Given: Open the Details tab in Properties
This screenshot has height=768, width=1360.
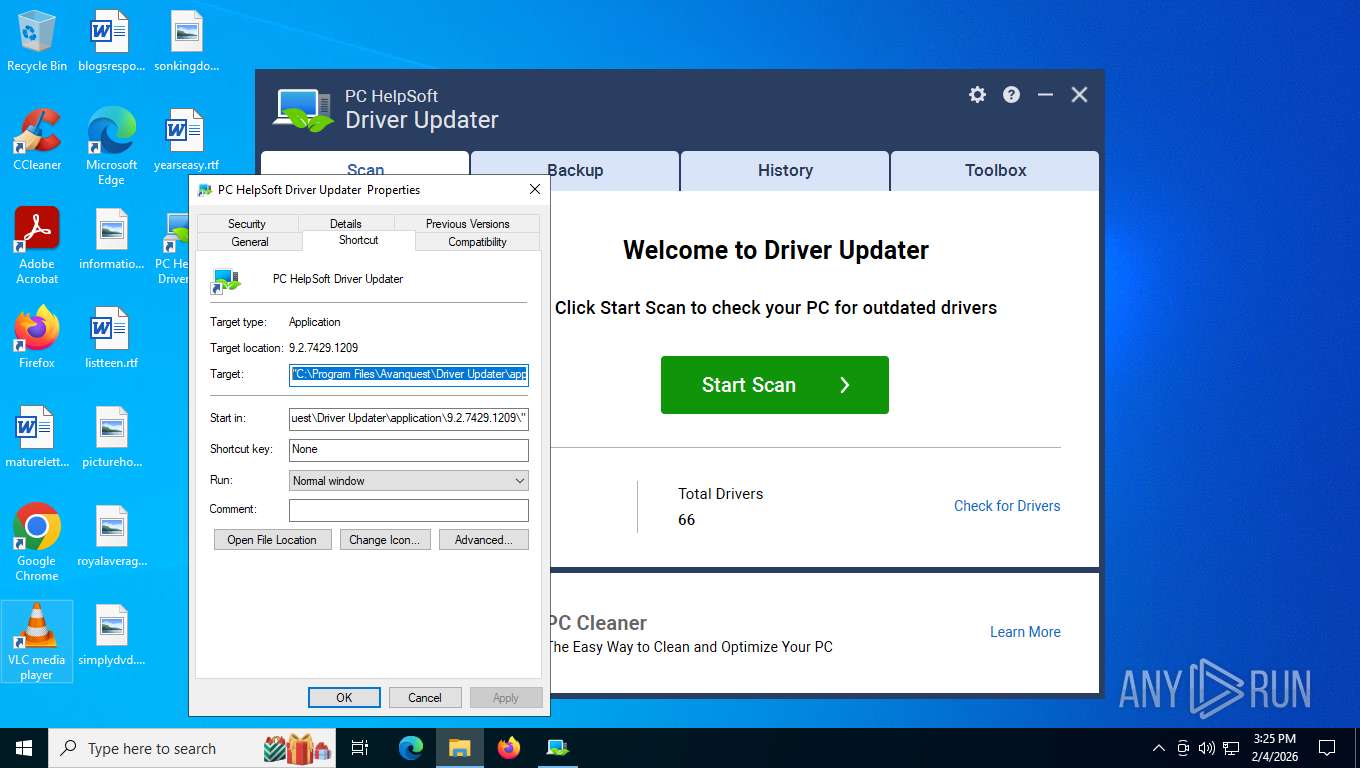Looking at the screenshot, I should [346, 224].
